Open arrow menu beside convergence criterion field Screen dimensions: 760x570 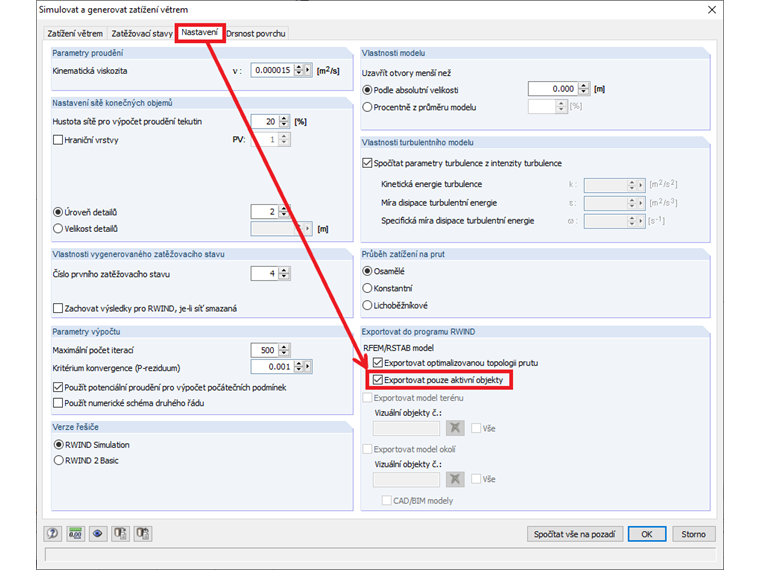[x=308, y=367]
